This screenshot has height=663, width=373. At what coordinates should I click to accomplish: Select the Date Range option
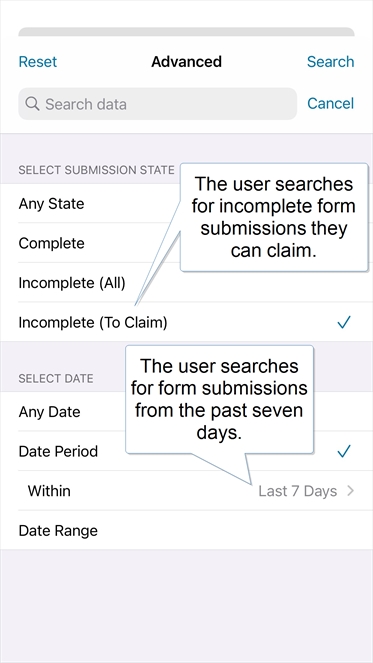click(186, 530)
